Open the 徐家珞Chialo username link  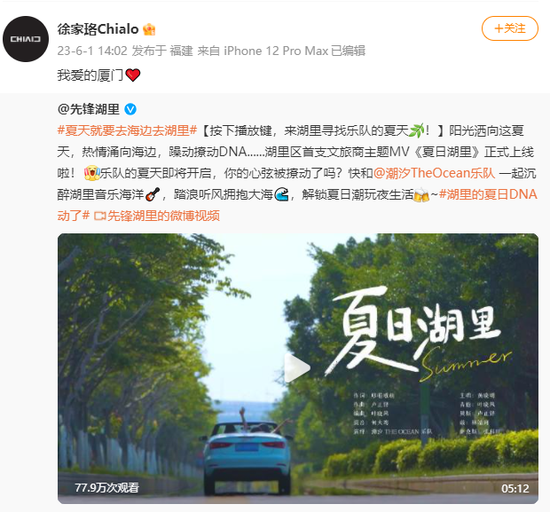(98, 29)
